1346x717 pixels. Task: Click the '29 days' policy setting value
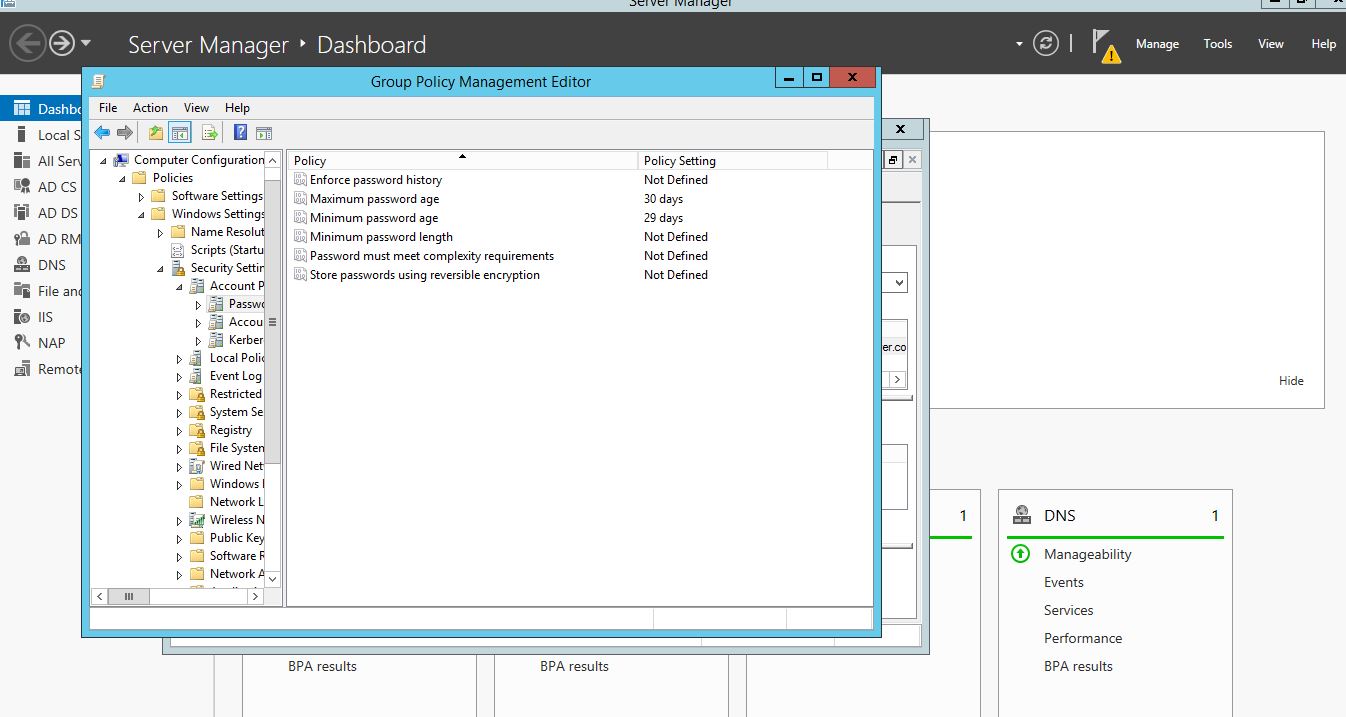(x=663, y=218)
